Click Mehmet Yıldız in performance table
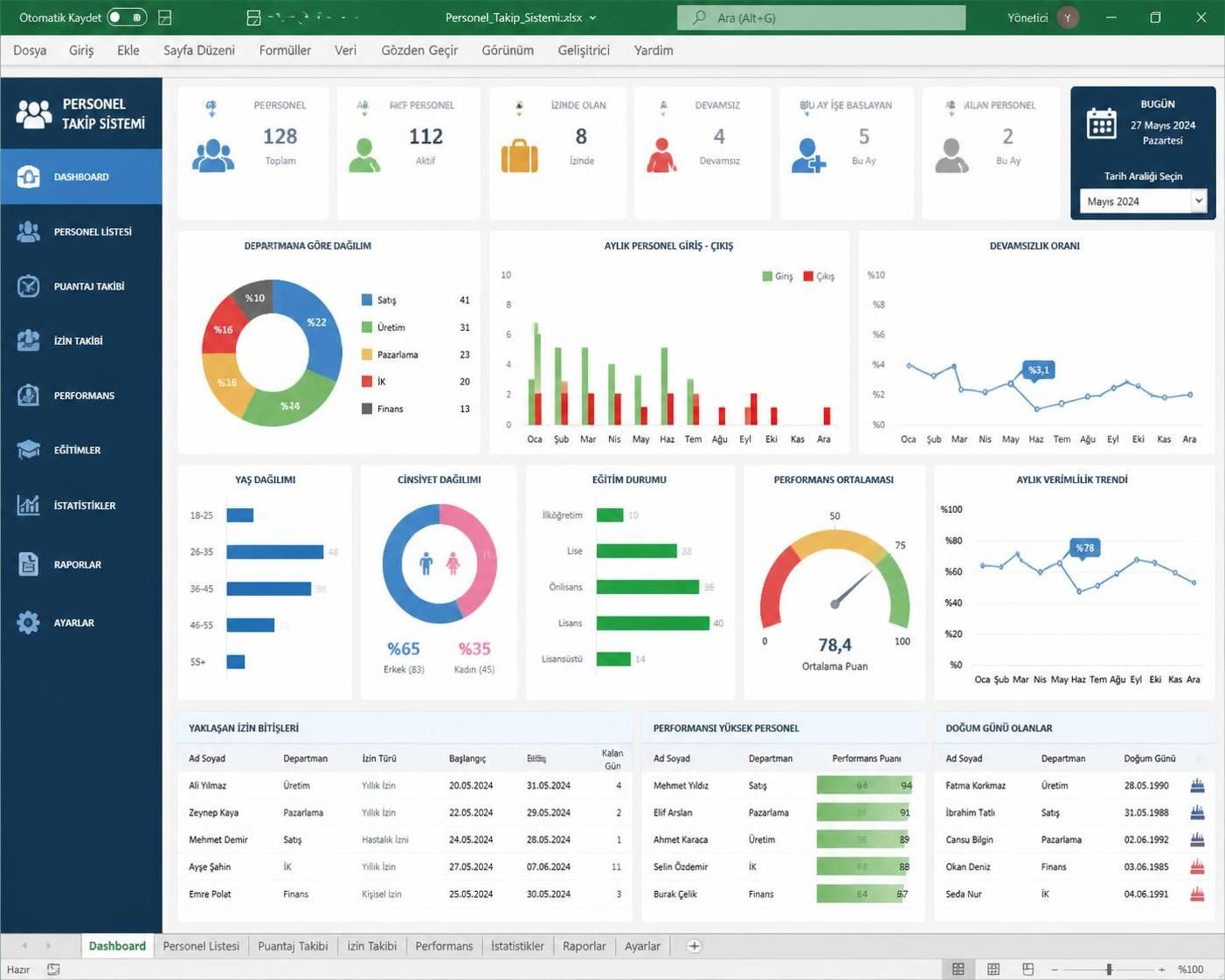The height and width of the screenshot is (980, 1225). click(x=681, y=785)
